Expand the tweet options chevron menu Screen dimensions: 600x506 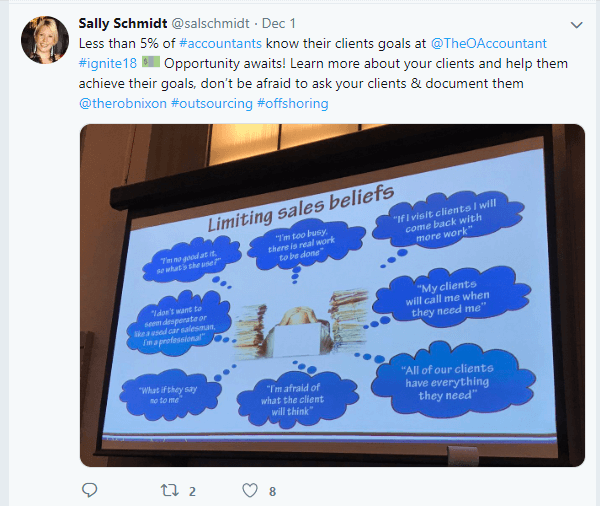pyautogui.click(x=576, y=25)
